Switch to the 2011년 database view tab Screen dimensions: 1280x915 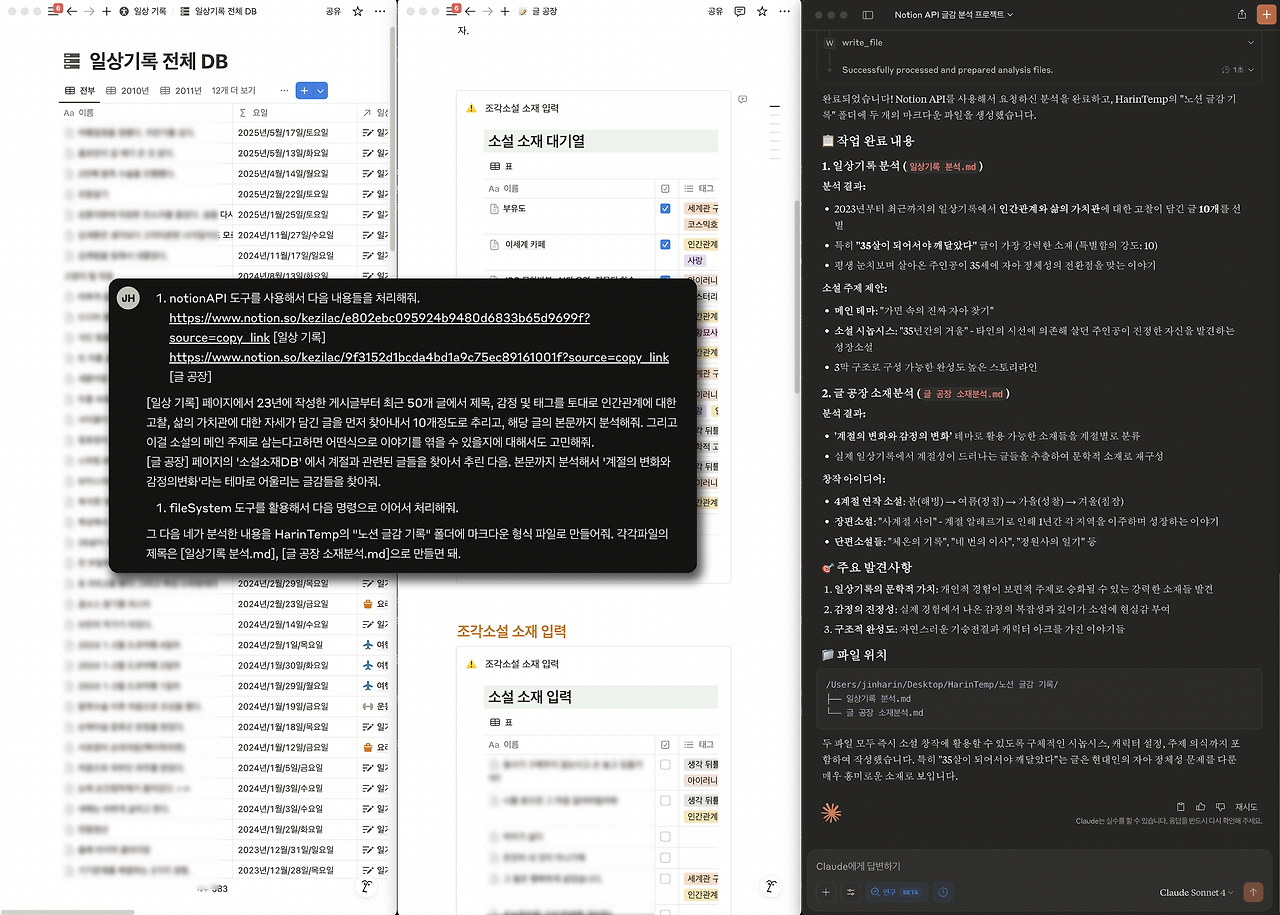click(180, 90)
